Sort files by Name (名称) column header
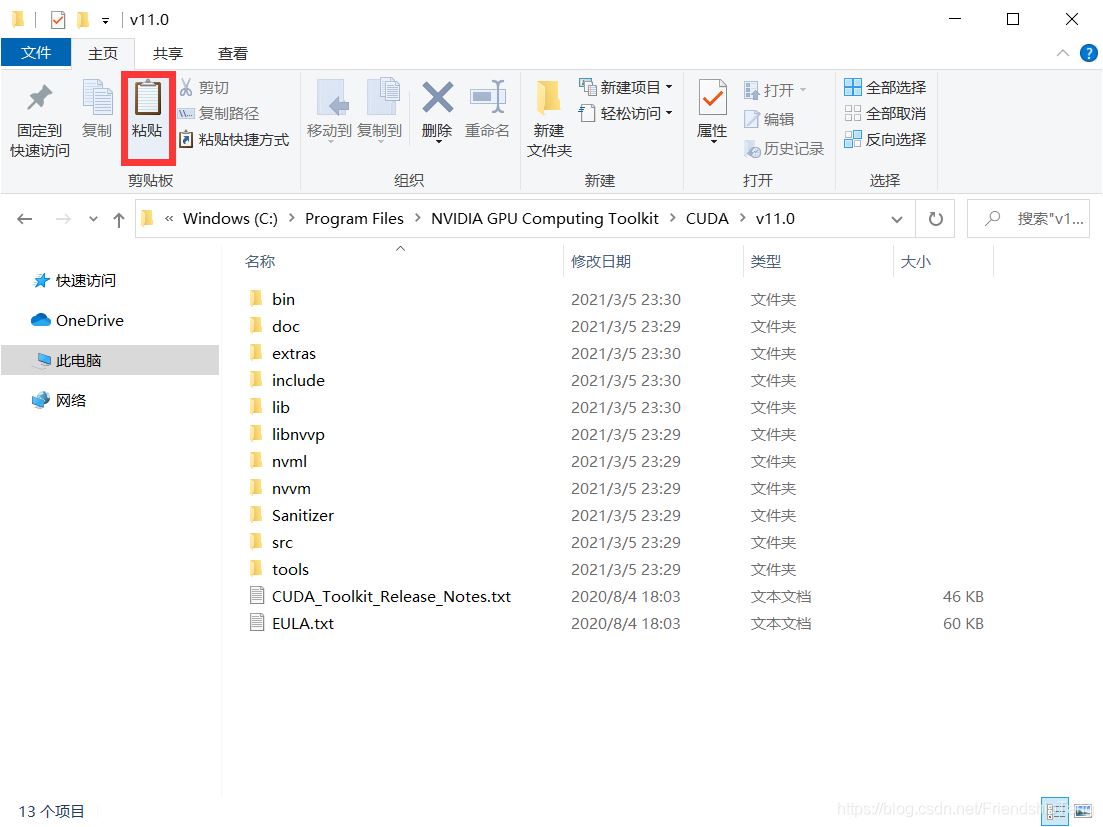Screen dimensions: 1103x827 [260, 262]
